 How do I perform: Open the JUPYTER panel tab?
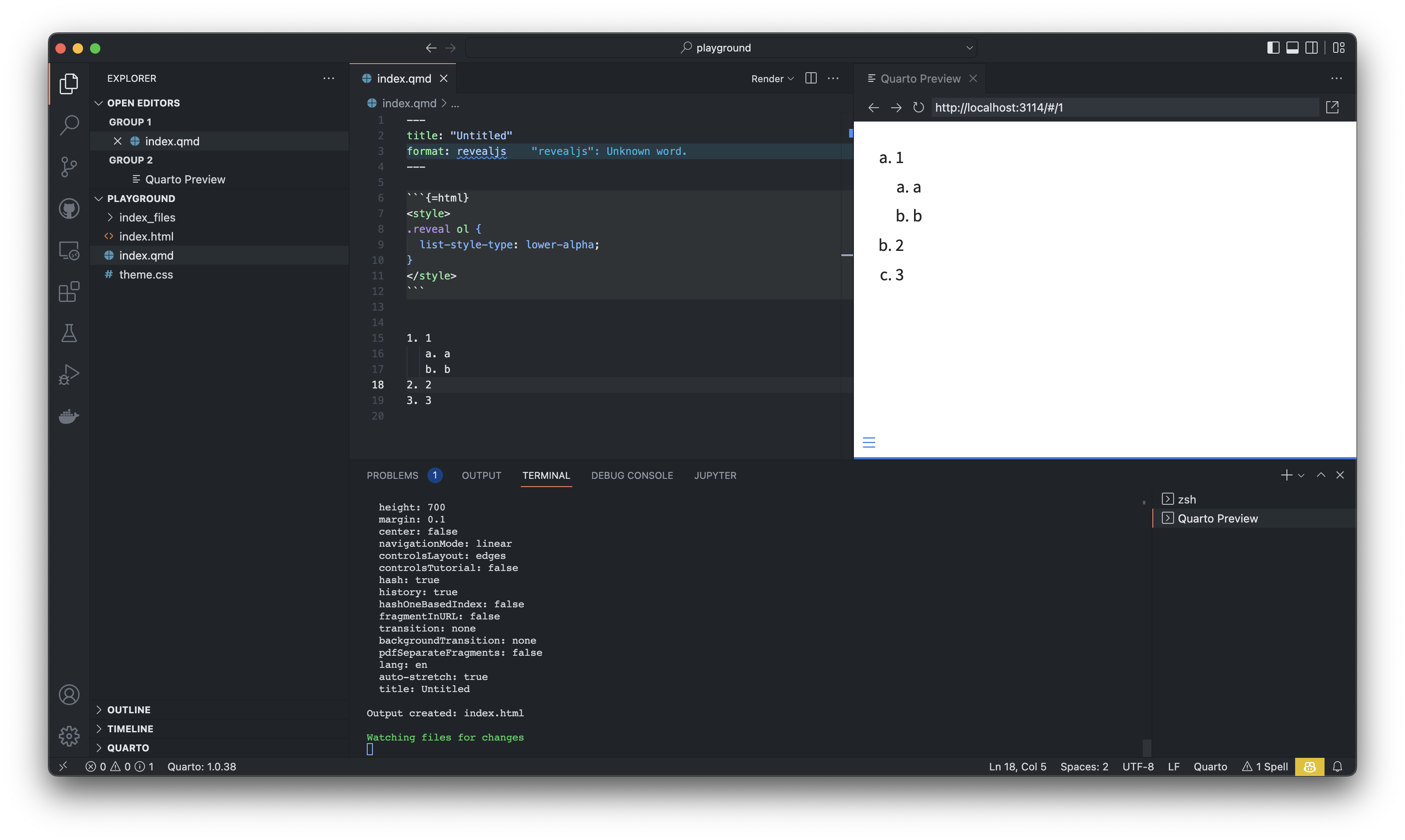(715, 475)
